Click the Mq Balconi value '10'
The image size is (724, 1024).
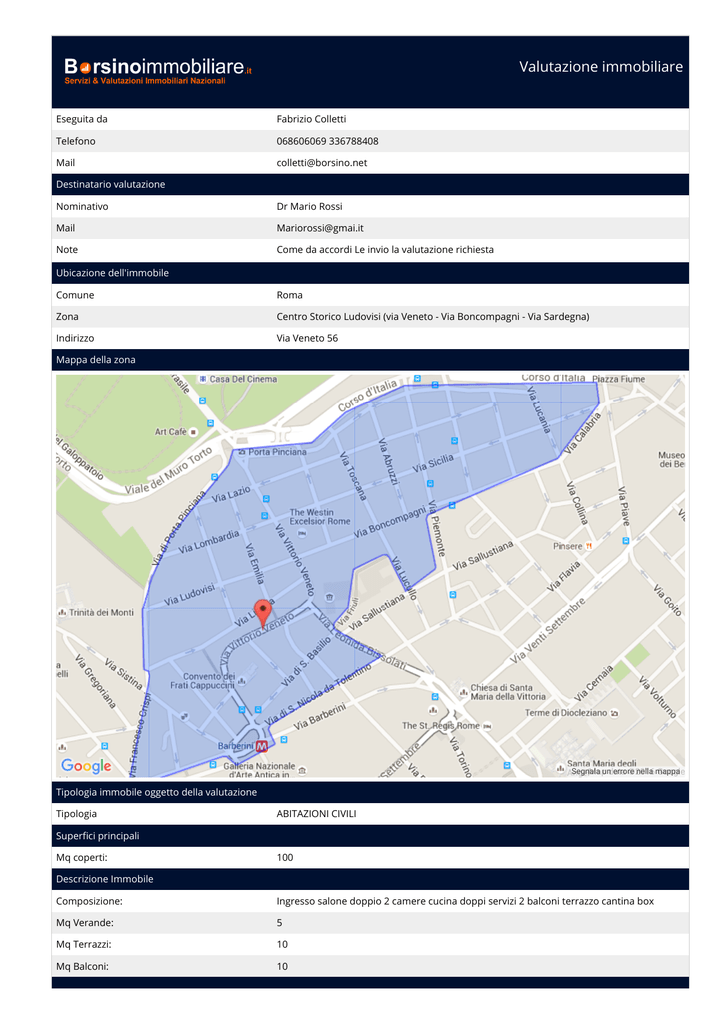coord(282,967)
